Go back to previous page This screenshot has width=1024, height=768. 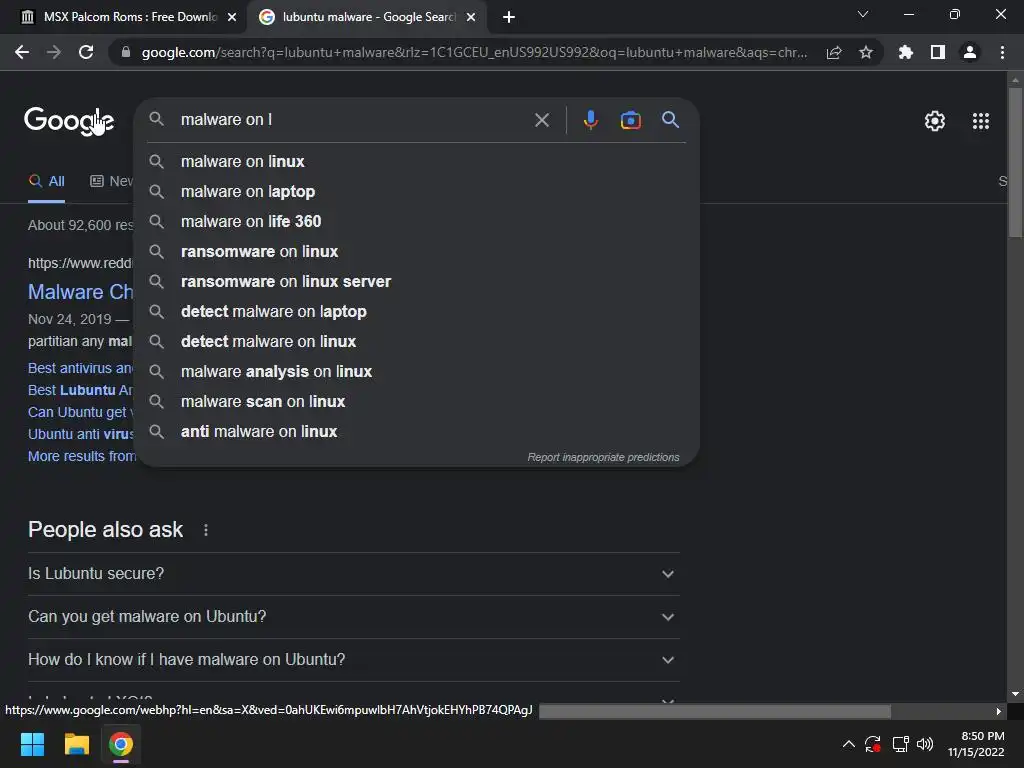pyautogui.click(x=22, y=52)
